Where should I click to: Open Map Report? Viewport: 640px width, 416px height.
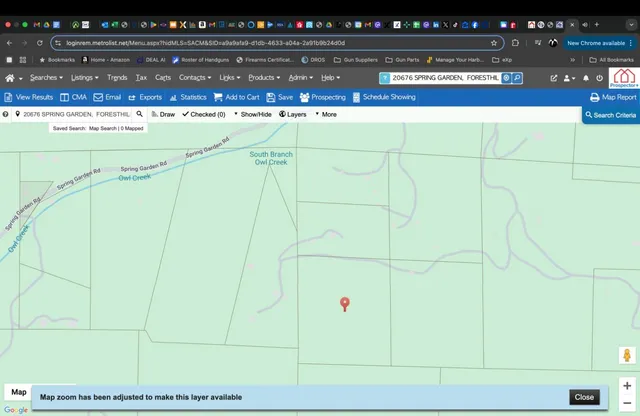coord(612,97)
